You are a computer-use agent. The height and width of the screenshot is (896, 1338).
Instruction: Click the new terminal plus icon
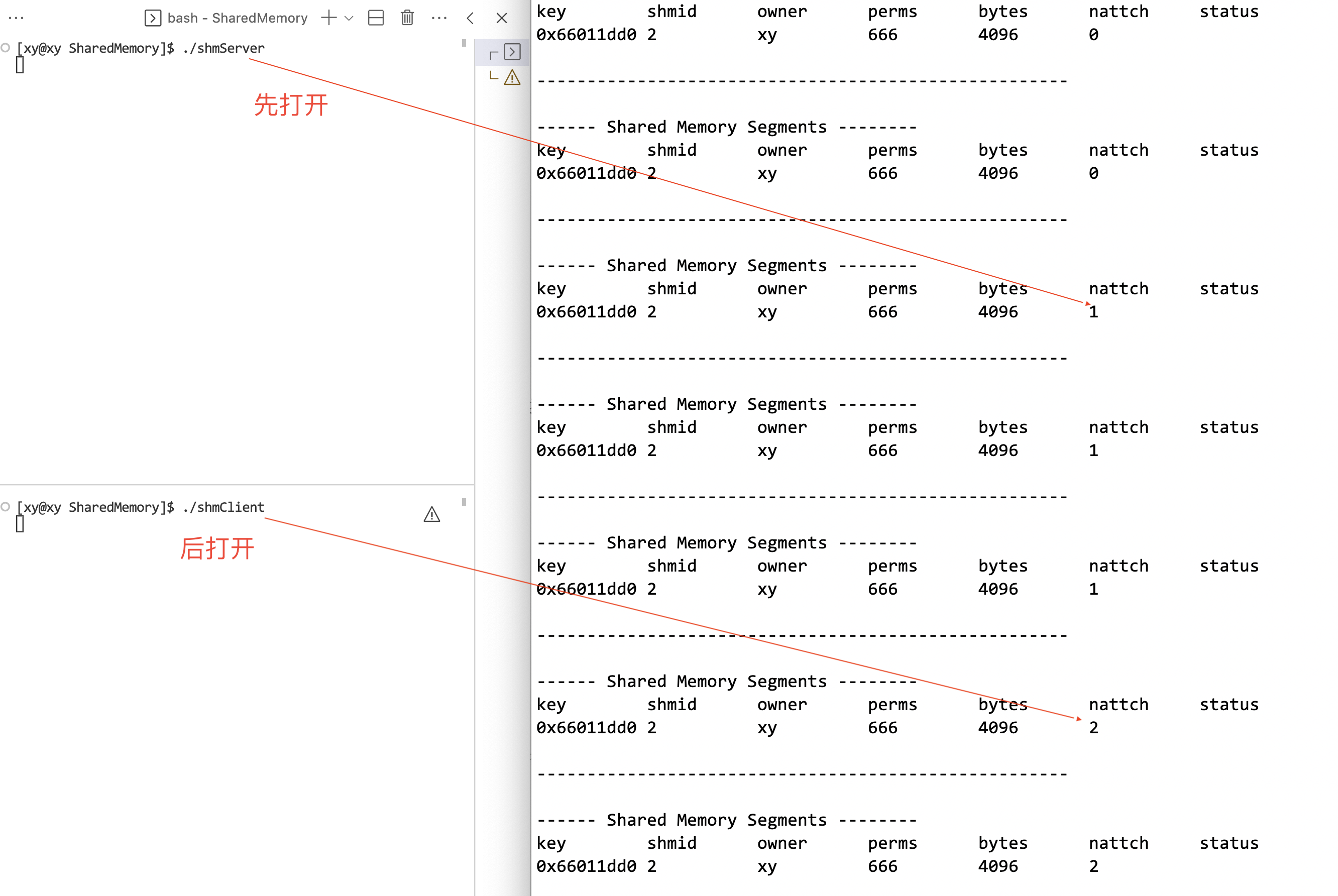pos(328,18)
